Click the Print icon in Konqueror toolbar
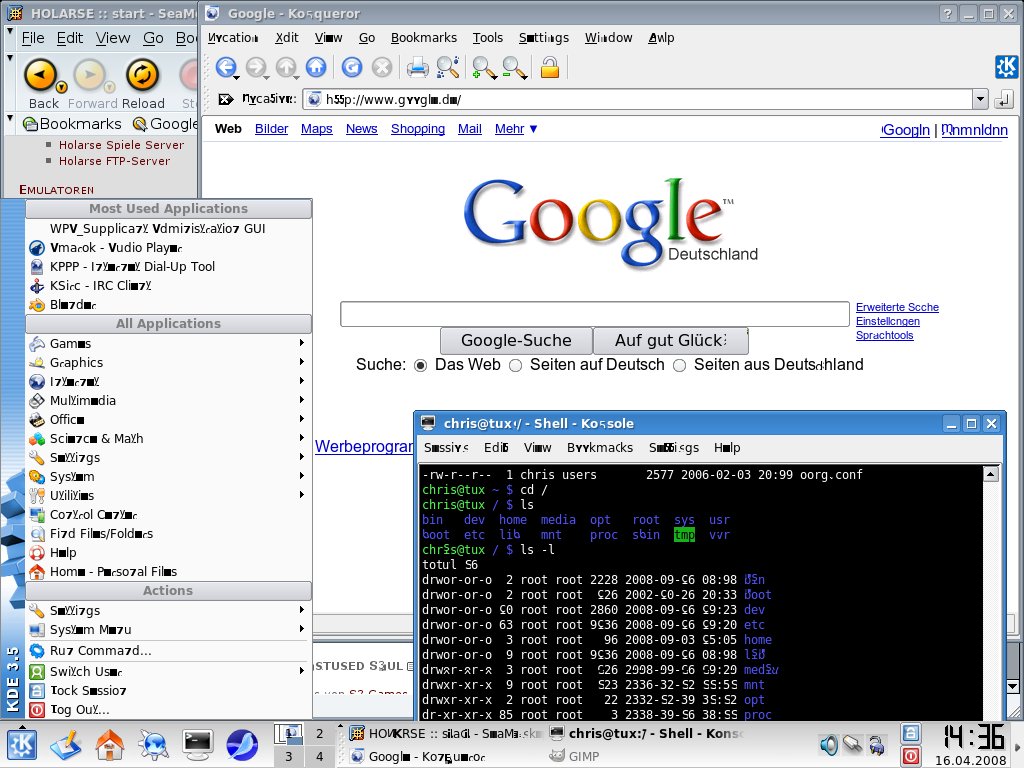1024x768 pixels. (x=417, y=68)
